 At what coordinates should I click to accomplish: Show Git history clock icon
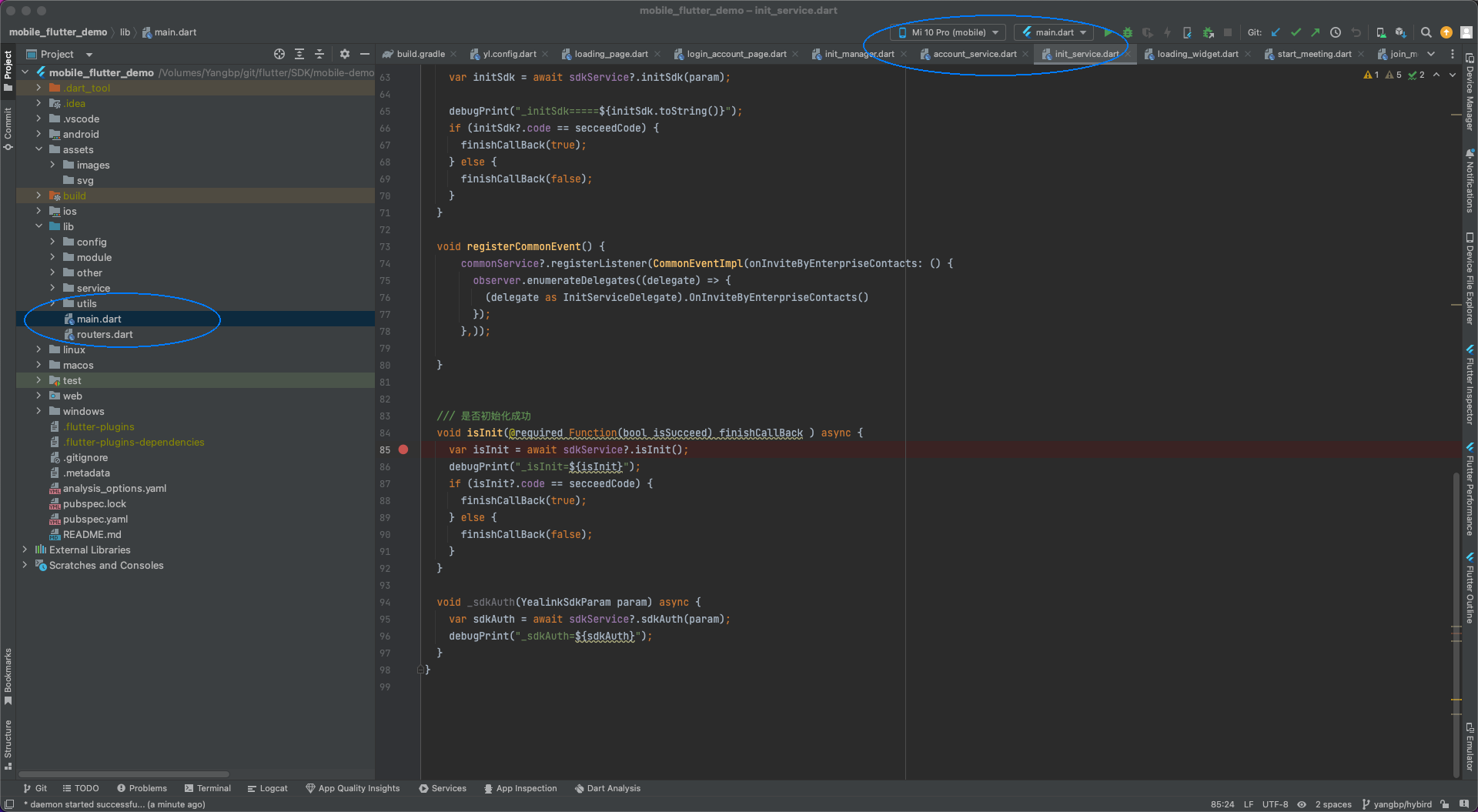pos(1336,32)
